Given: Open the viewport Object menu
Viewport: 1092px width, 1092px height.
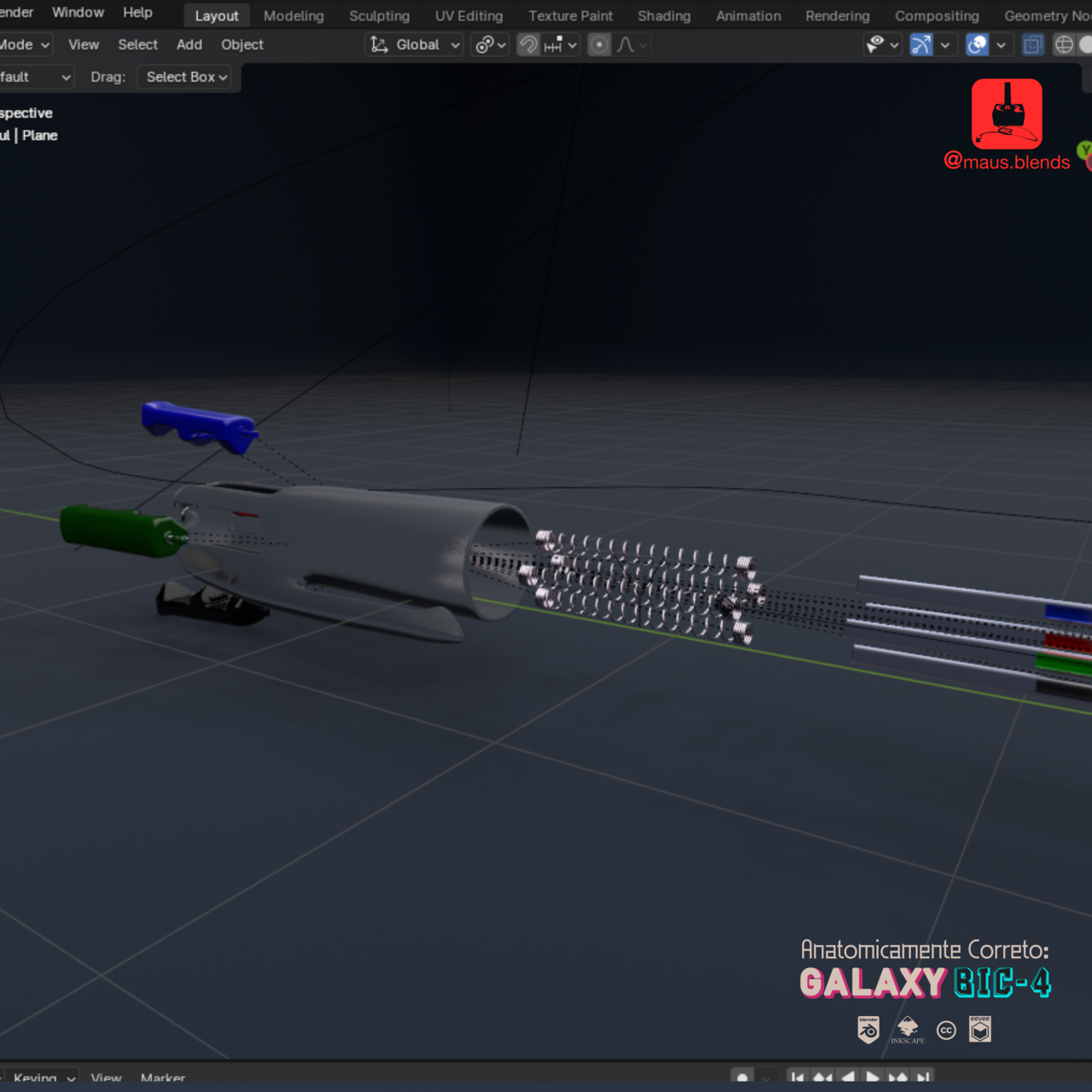Looking at the screenshot, I should 242,44.
